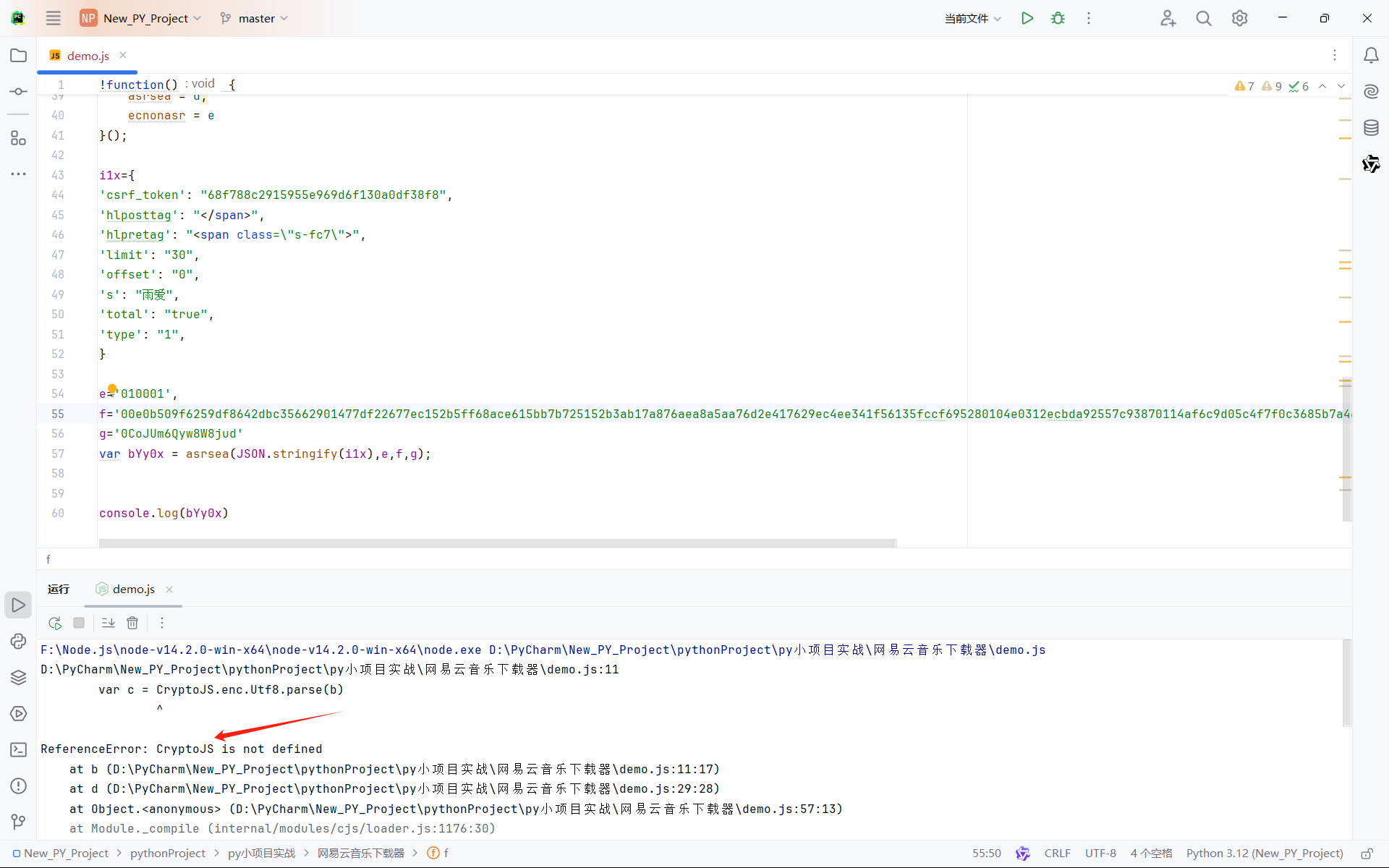Click Python 3.12 interpreter in status bar
Viewport: 1389px width, 868px height.
1264,854
